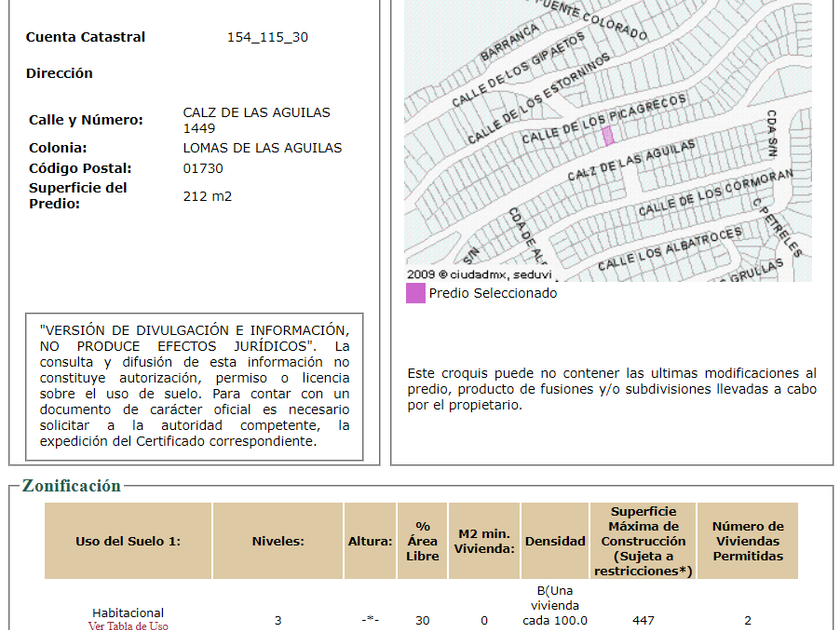
Task: Click the surface value '212 m2'
Action: (x=207, y=196)
